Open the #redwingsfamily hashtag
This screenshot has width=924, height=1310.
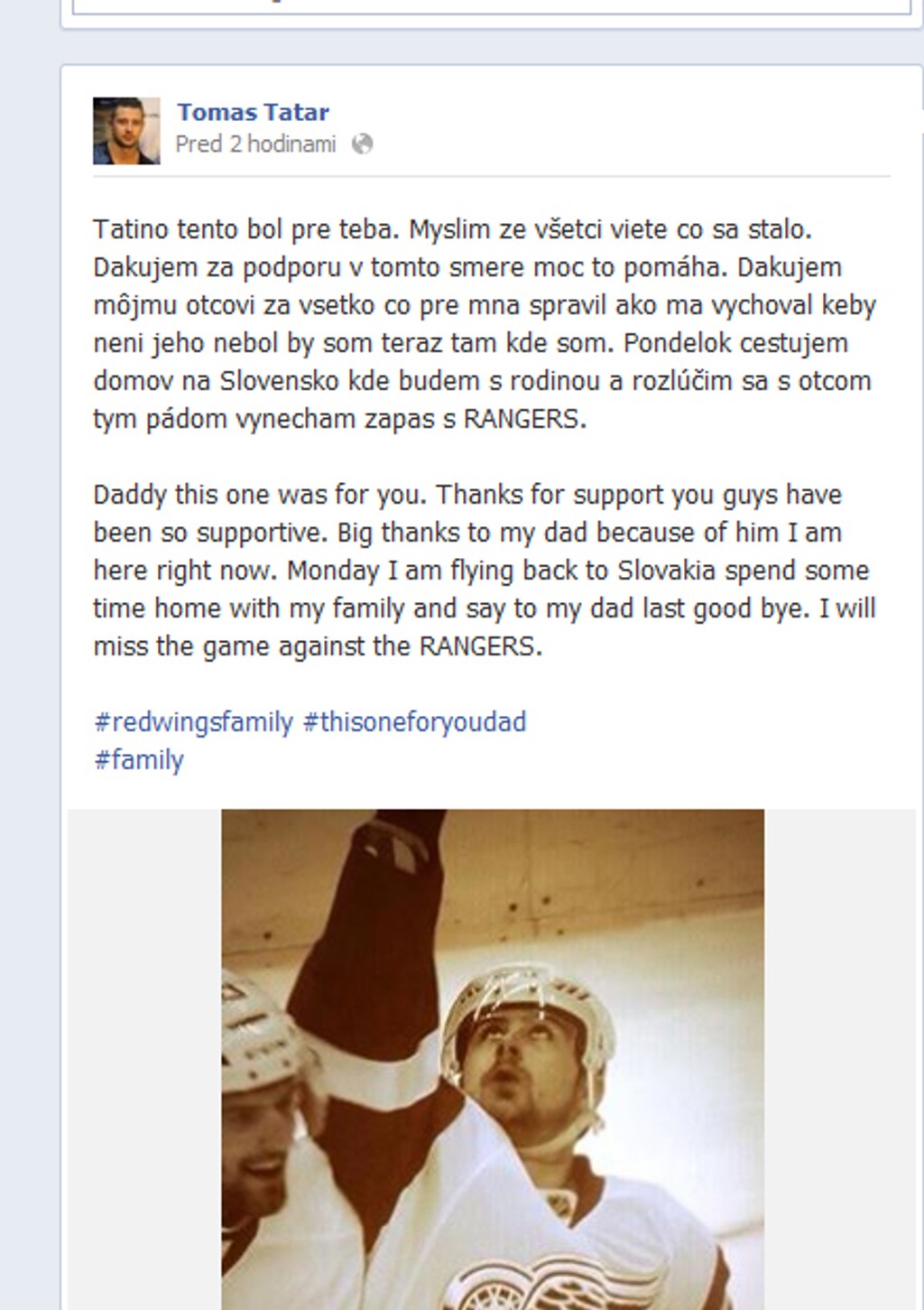pos(193,722)
